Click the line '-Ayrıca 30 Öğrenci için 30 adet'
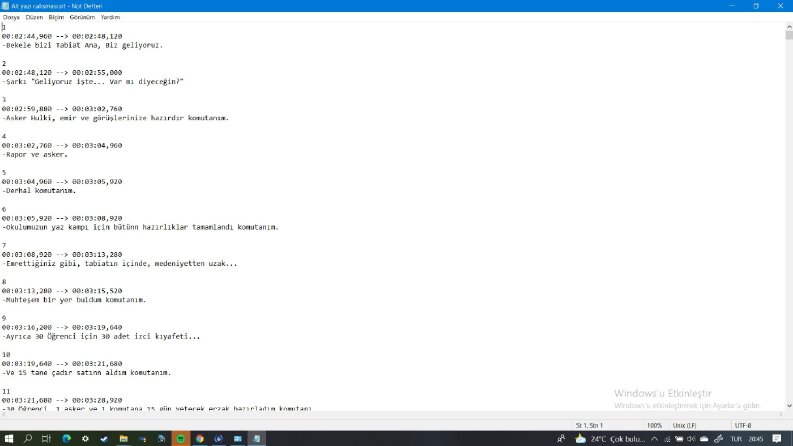The width and height of the screenshot is (793, 446). pyautogui.click(x=101, y=336)
